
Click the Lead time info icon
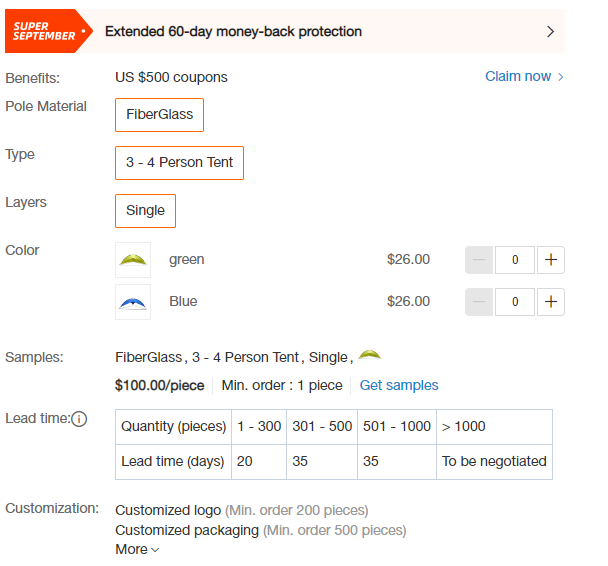coord(79,419)
